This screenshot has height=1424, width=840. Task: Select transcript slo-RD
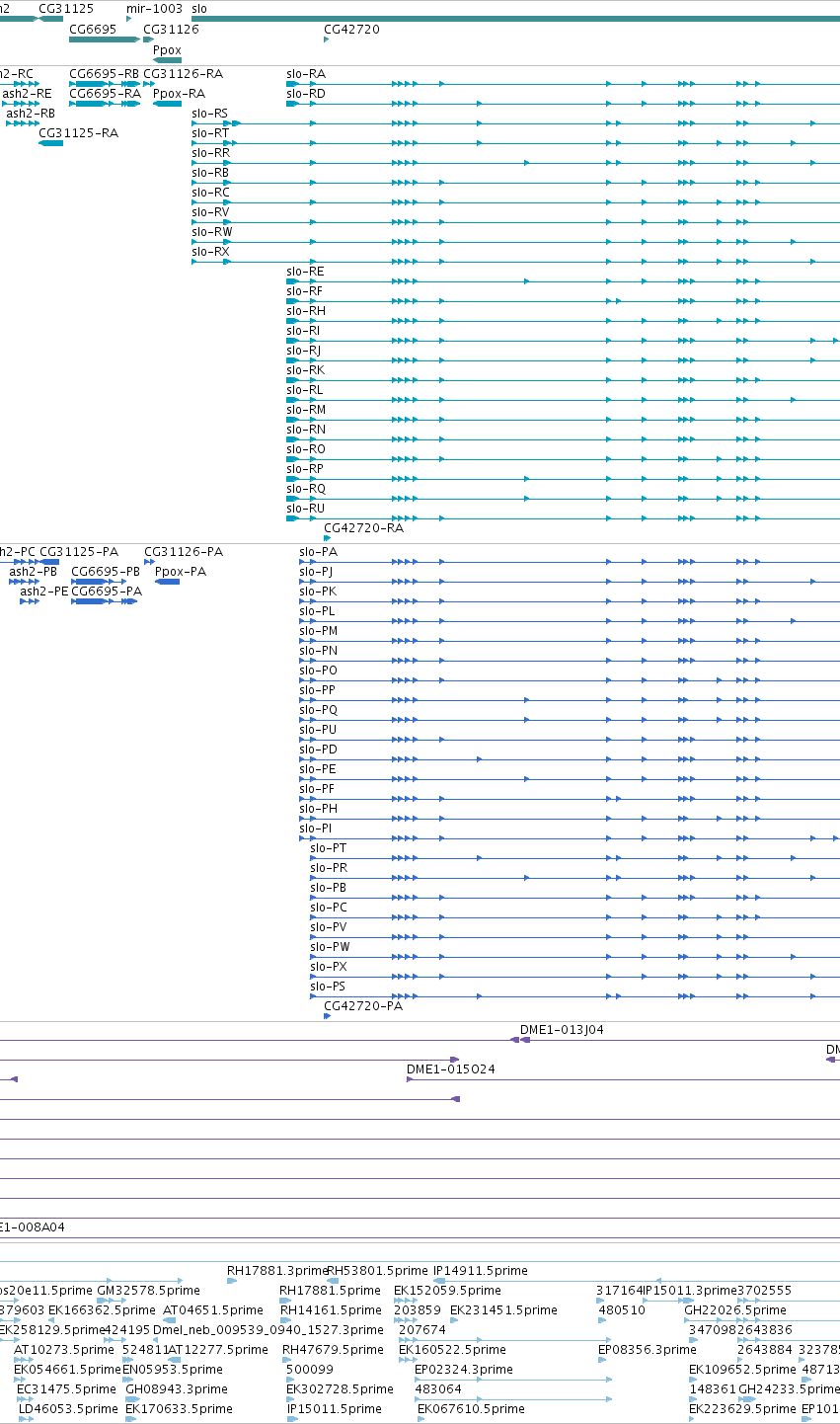click(x=306, y=94)
